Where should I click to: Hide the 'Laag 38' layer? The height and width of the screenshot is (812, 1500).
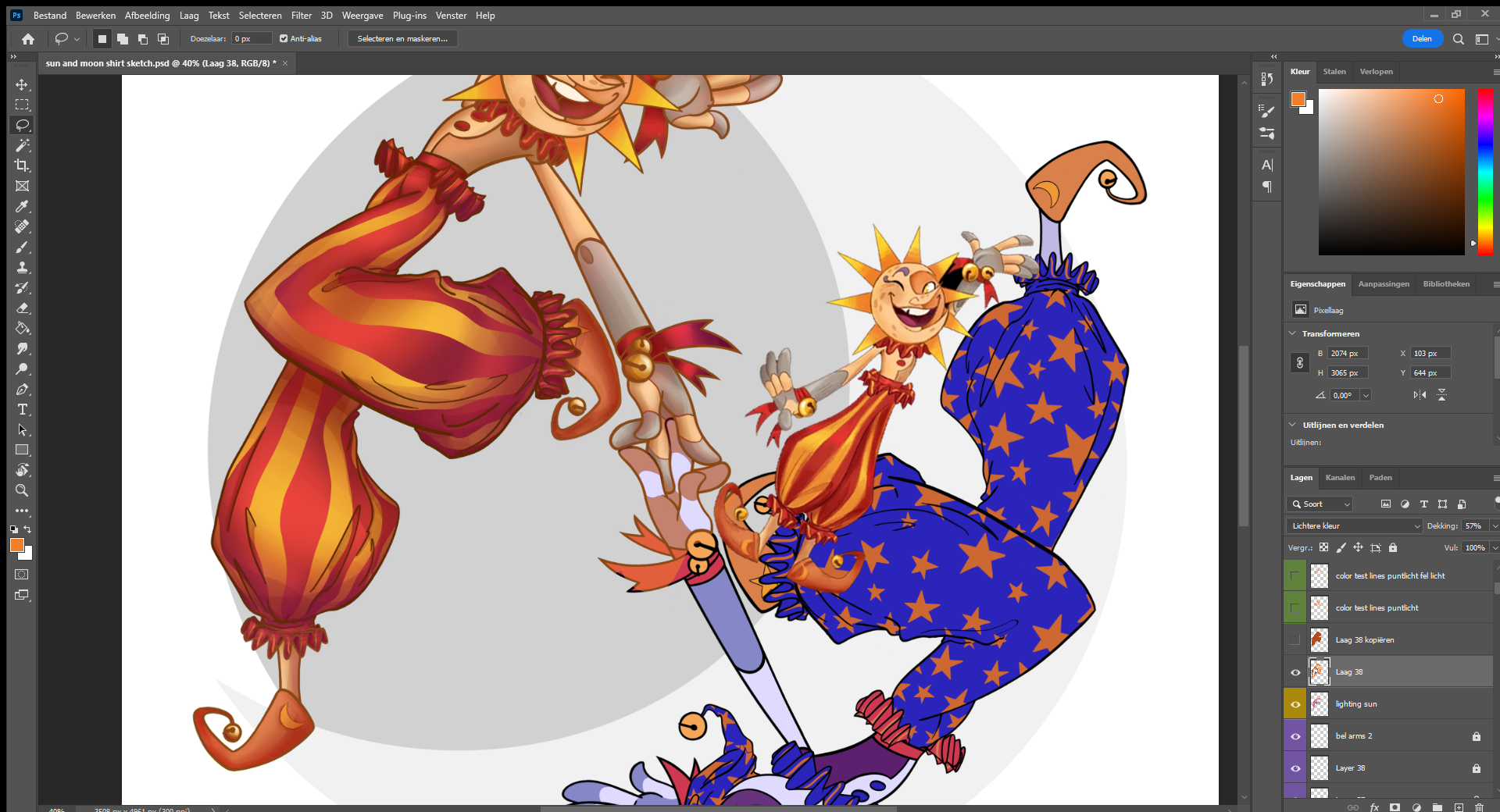[1295, 672]
